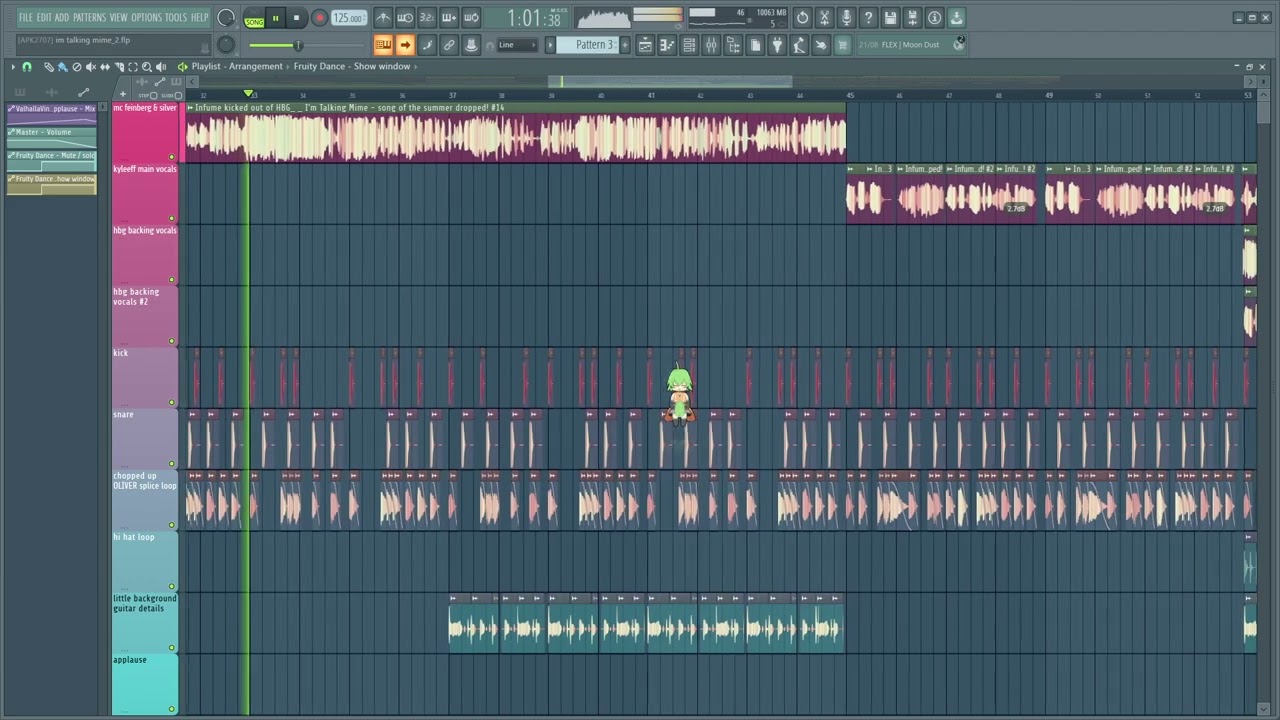The width and height of the screenshot is (1280, 720).
Task: Open the help question mark icon
Action: 868,18
